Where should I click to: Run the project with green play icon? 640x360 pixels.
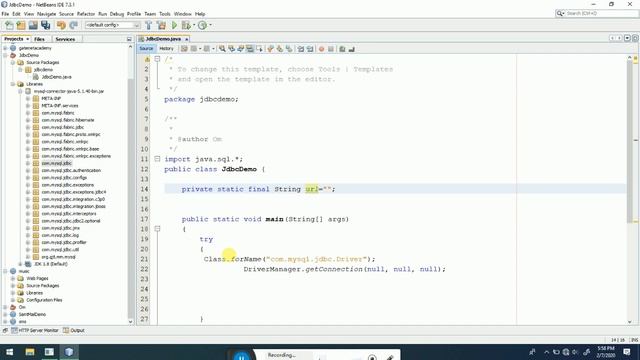coord(174,25)
